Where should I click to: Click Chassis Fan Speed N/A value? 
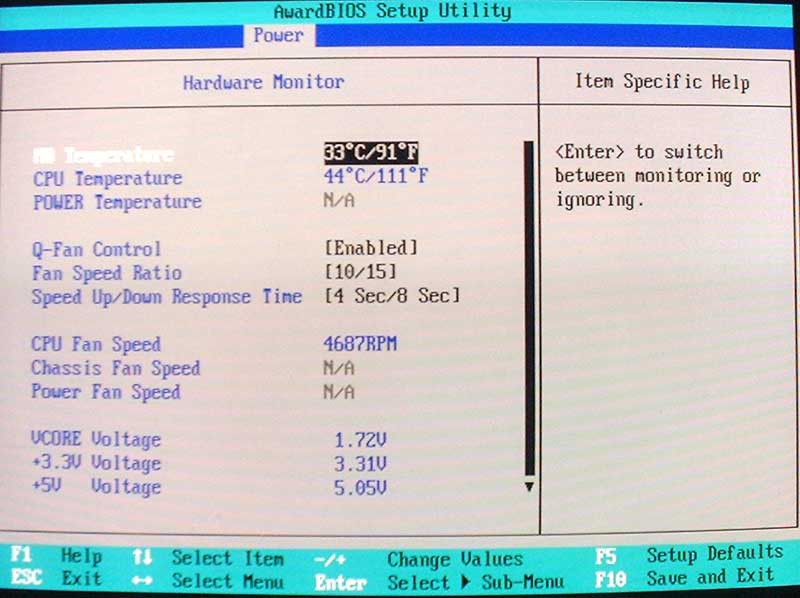pyautogui.click(x=339, y=368)
